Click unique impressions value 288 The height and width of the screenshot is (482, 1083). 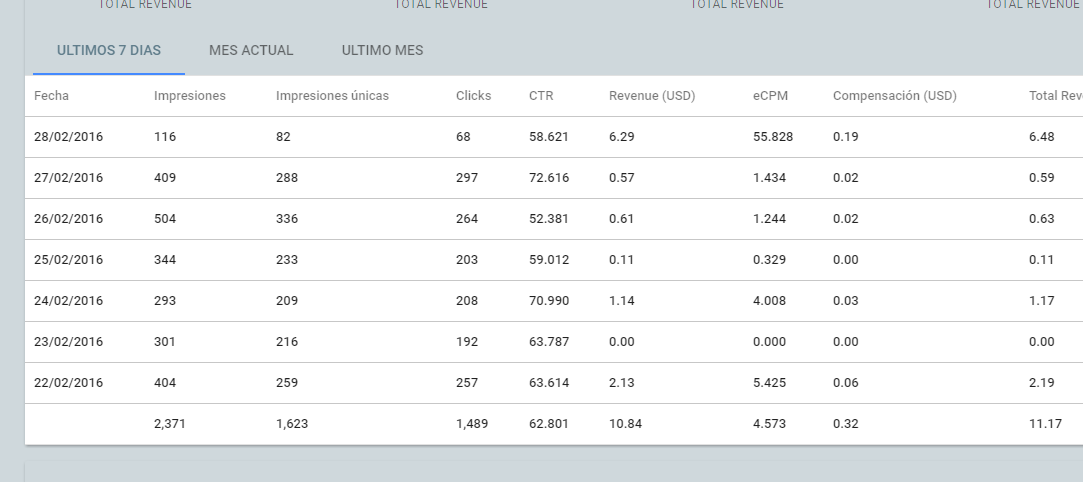pyautogui.click(x=287, y=177)
